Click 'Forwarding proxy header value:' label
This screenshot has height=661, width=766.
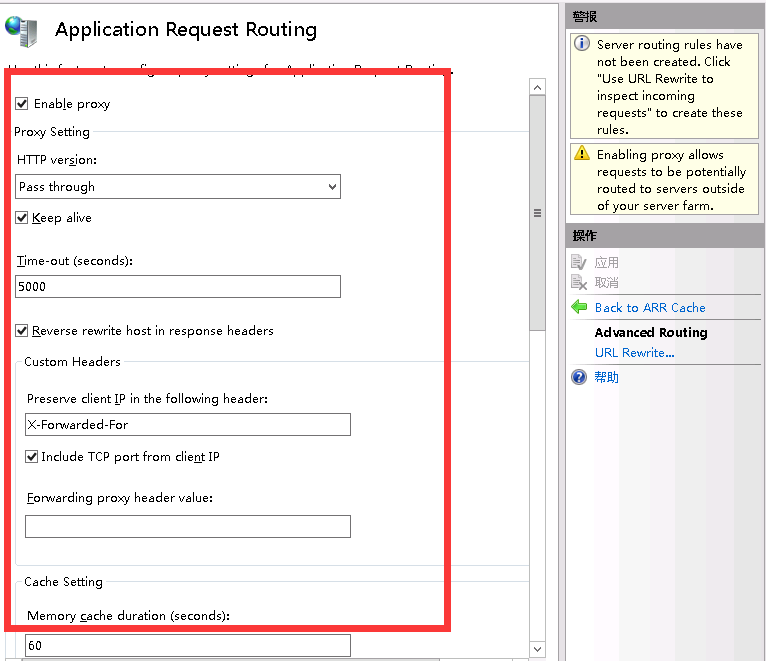(120, 498)
